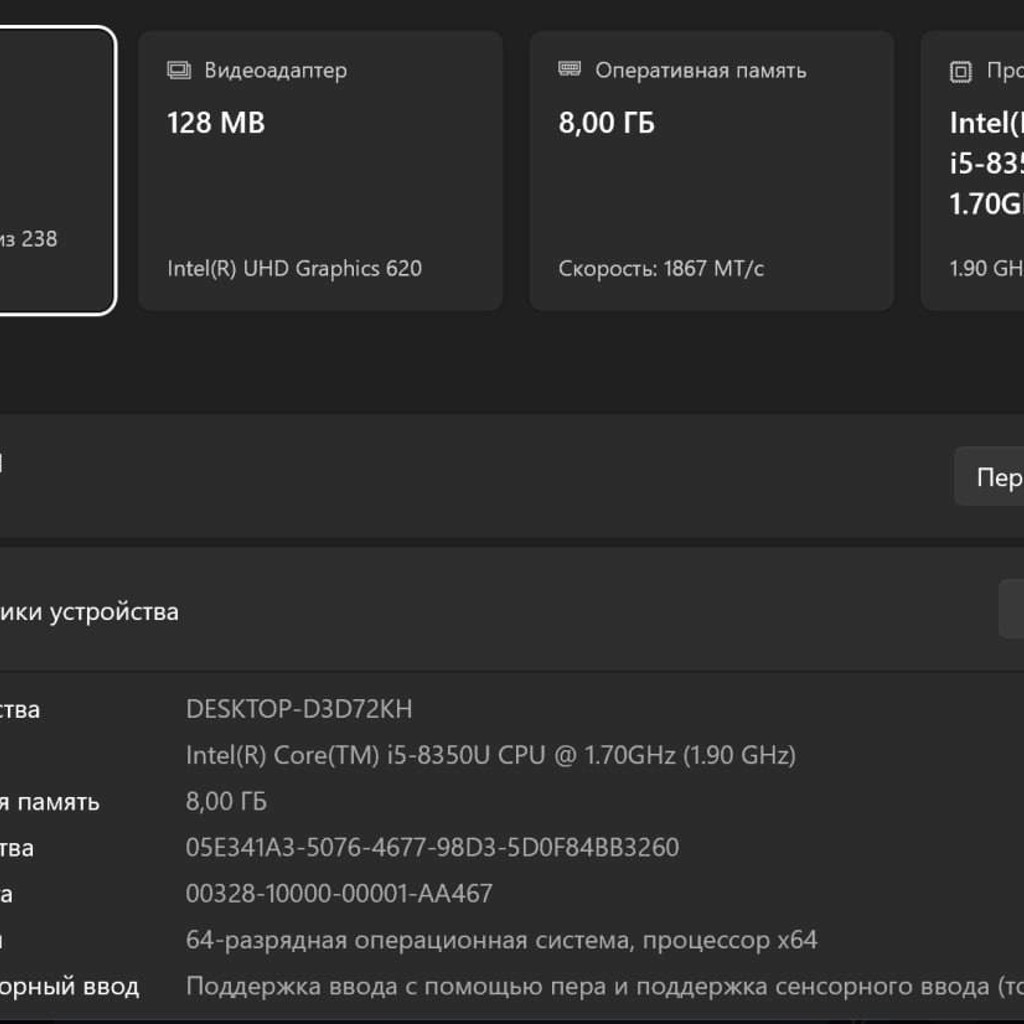Click Скорость: 1867 МТ/с text
The width and height of the screenshot is (1024, 1024).
[x=661, y=268]
